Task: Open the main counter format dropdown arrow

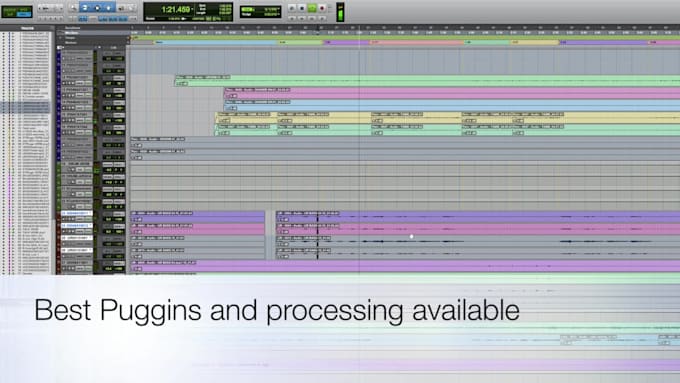Action: [x=192, y=9]
